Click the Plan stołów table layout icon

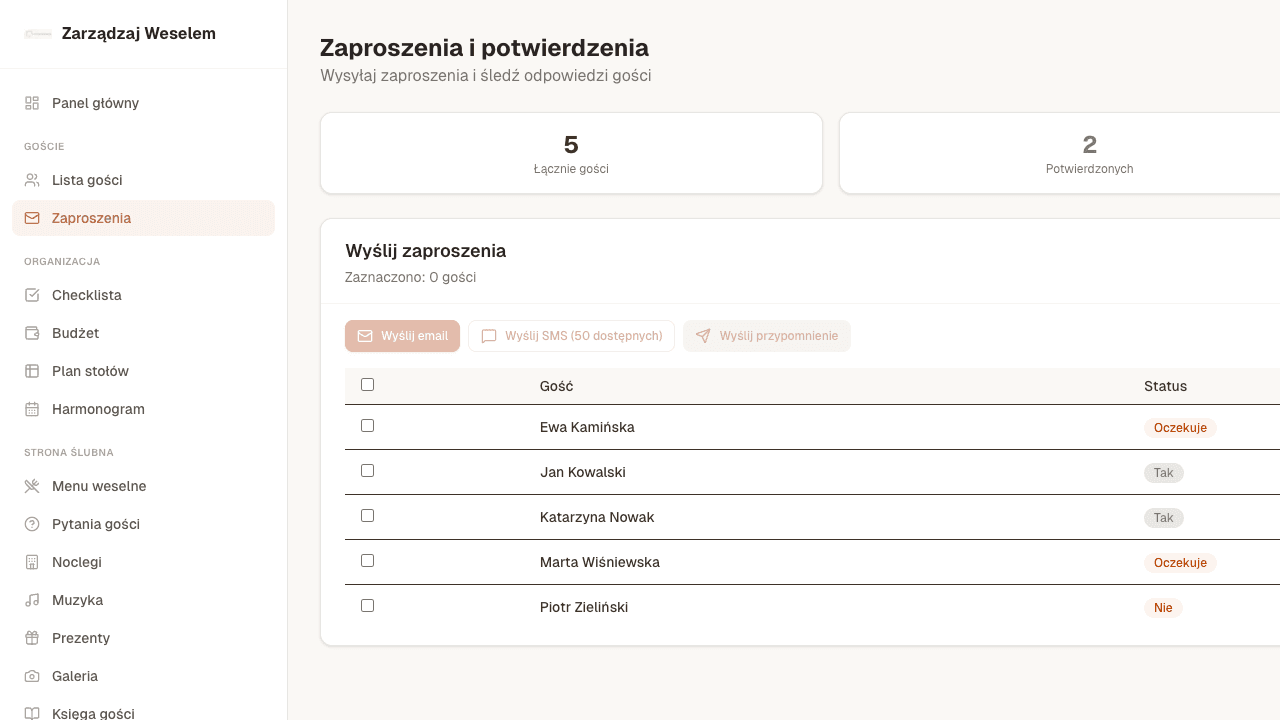point(33,371)
